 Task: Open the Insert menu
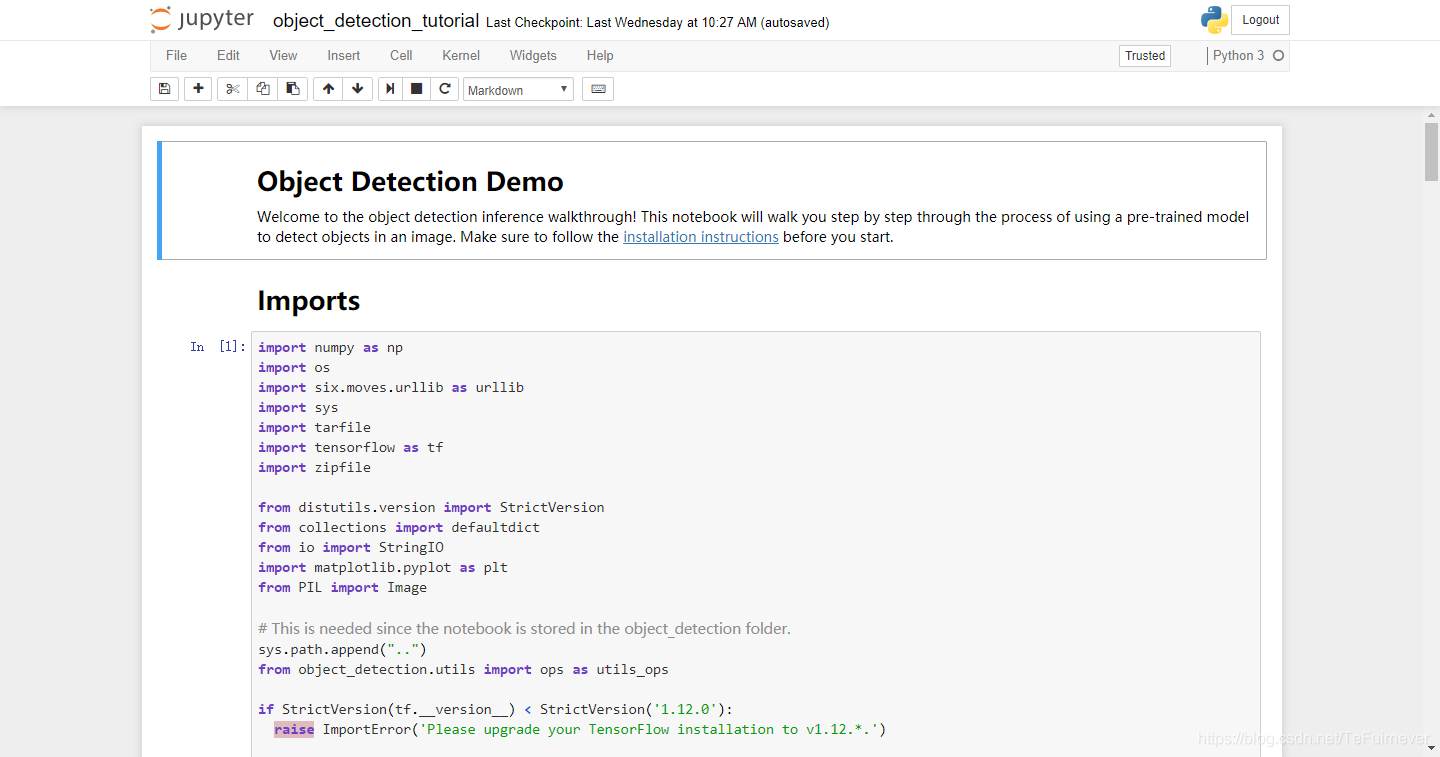343,56
